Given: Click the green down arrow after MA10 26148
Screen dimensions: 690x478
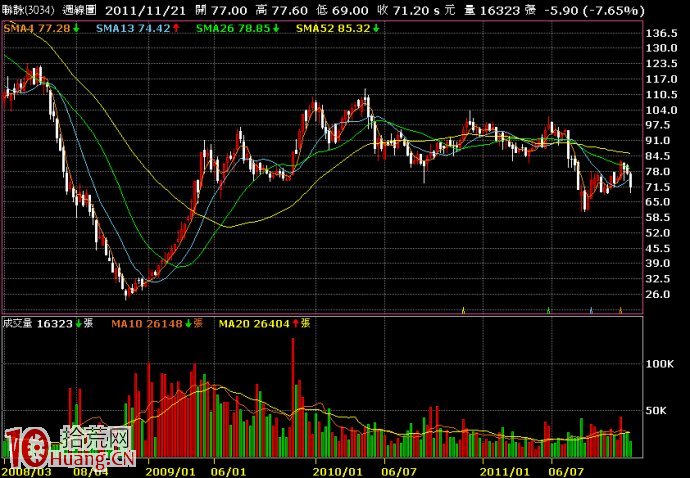Looking at the screenshot, I should click(188, 324).
